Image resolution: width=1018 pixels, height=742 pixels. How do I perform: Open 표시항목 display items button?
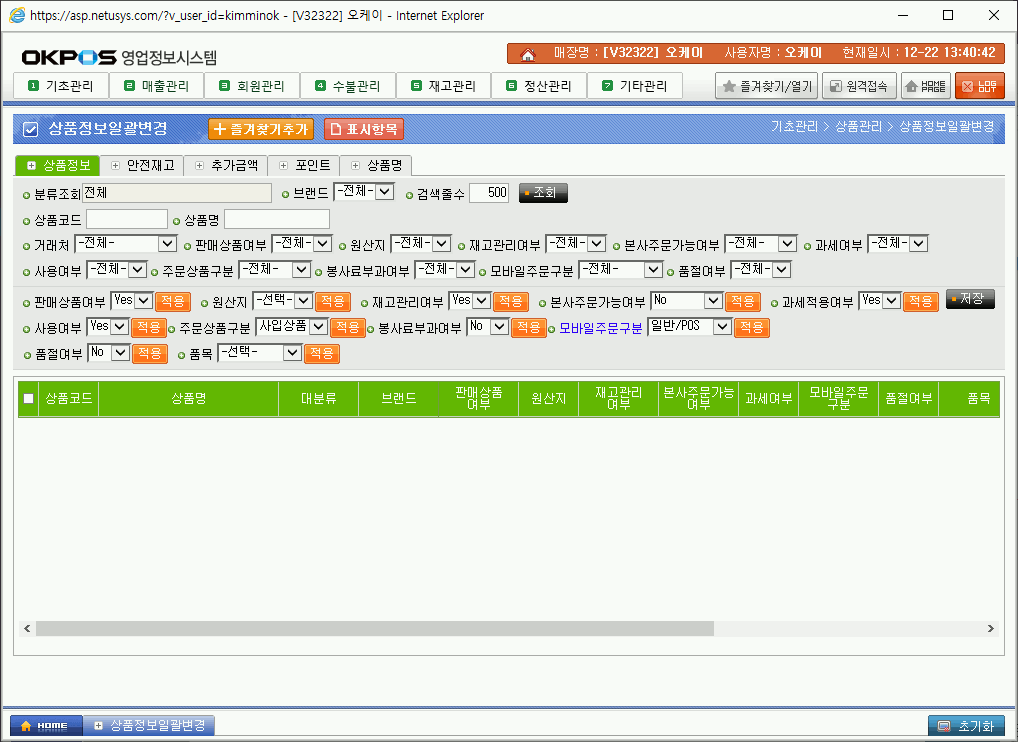[x=364, y=129]
